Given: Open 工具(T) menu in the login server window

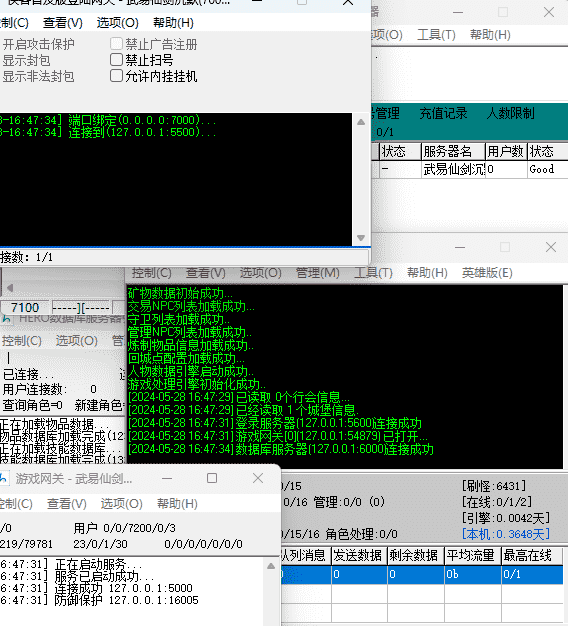Looking at the screenshot, I should [x=436, y=35].
